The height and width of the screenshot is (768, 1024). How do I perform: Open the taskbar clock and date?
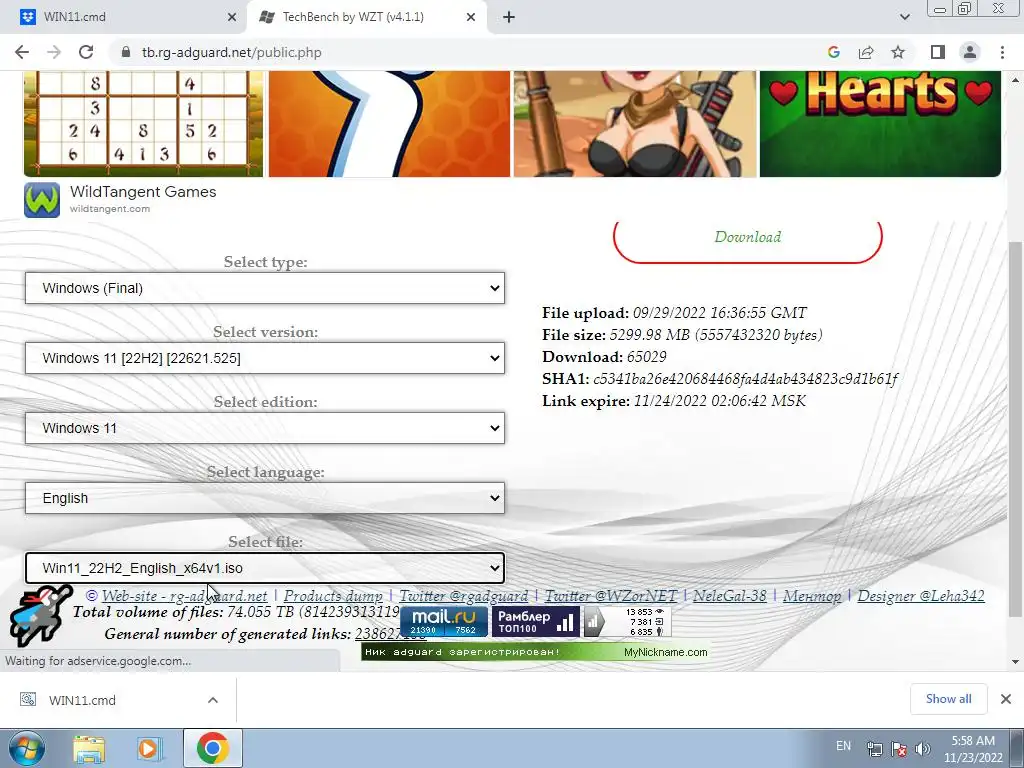973,749
